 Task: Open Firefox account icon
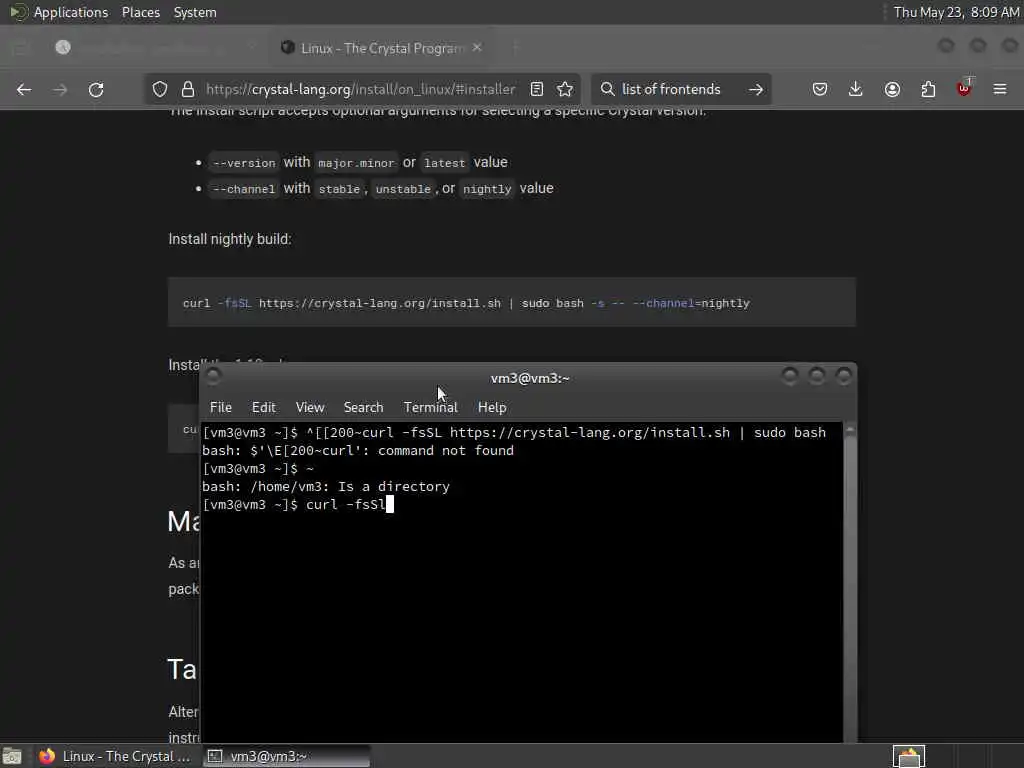pos(892,89)
